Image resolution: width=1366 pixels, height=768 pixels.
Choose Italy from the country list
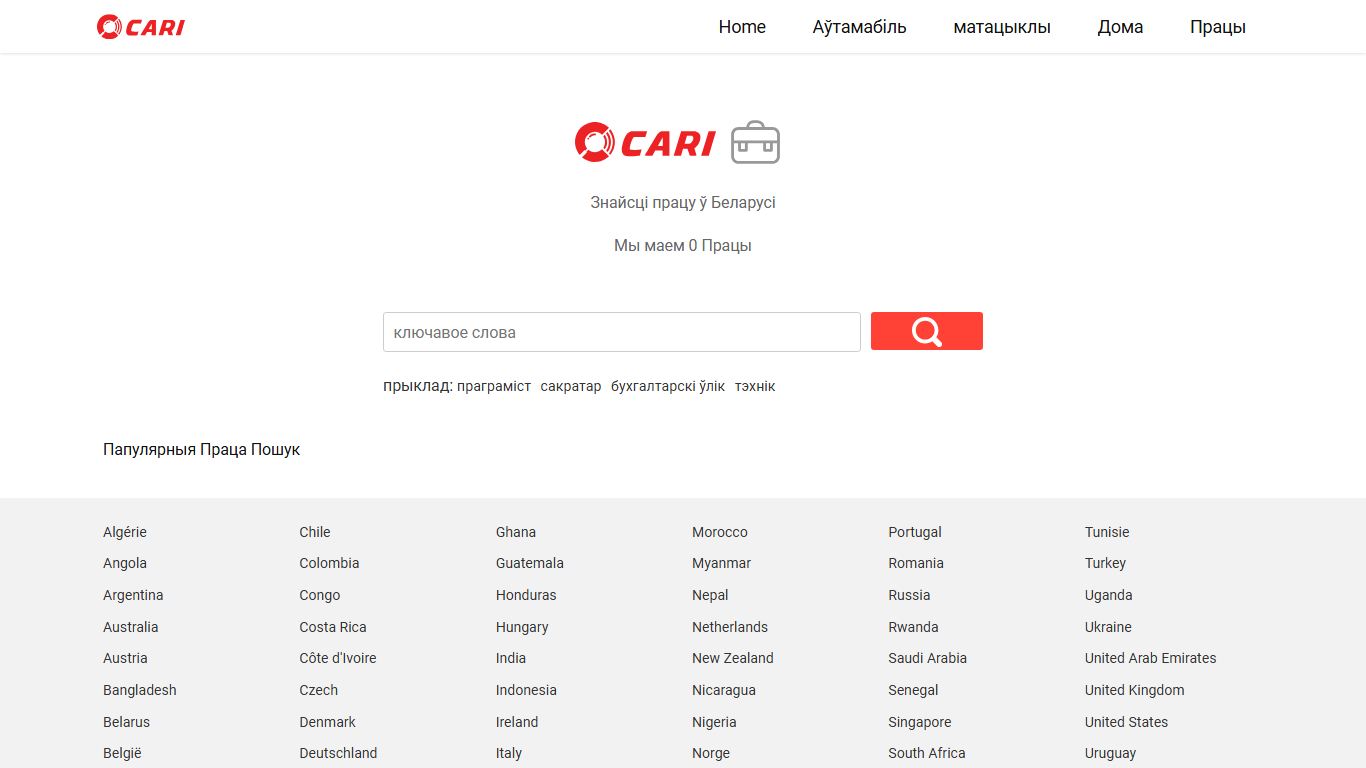click(x=509, y=753)
